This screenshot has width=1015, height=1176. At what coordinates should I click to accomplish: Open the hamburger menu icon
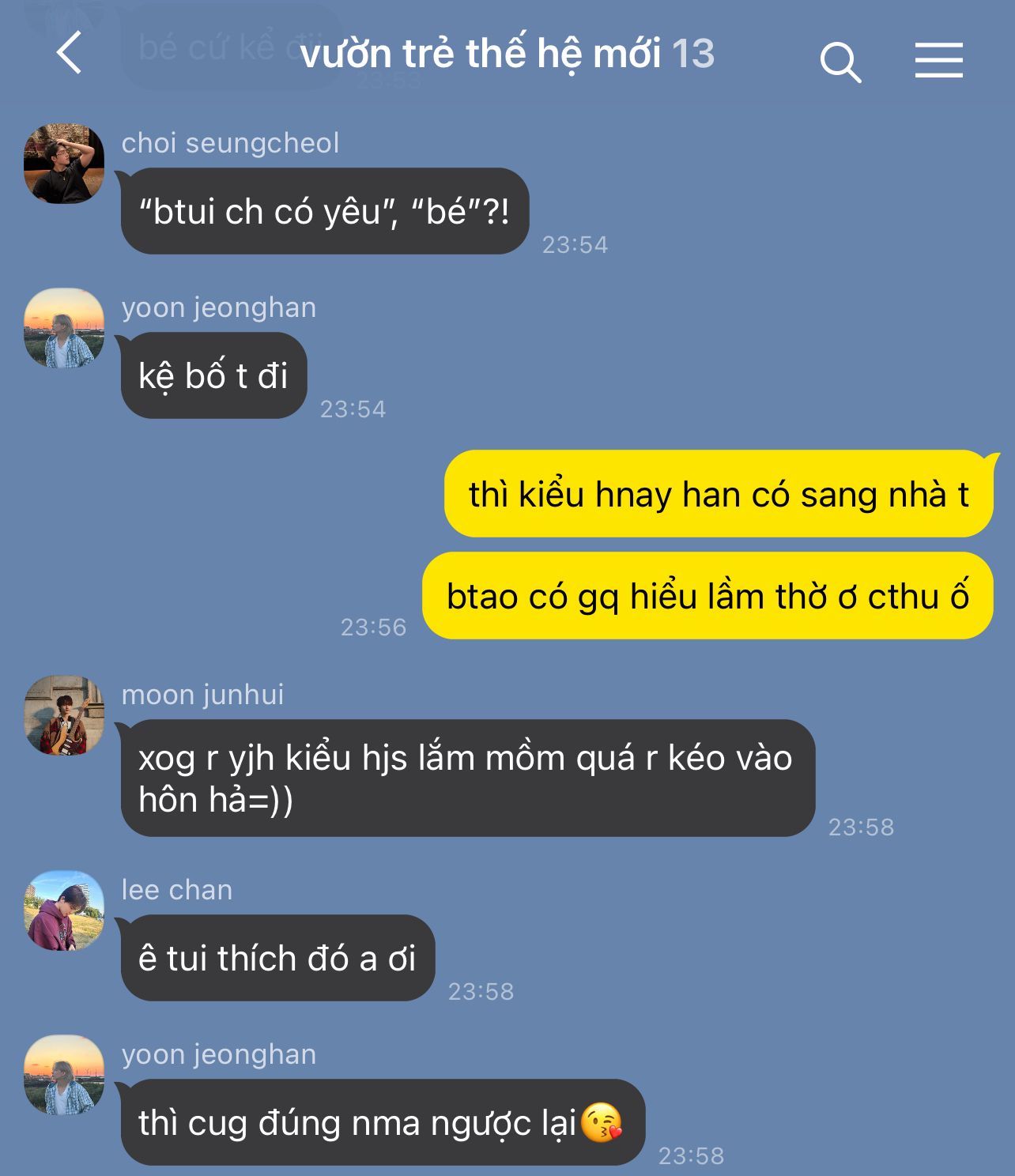[939, 60]
